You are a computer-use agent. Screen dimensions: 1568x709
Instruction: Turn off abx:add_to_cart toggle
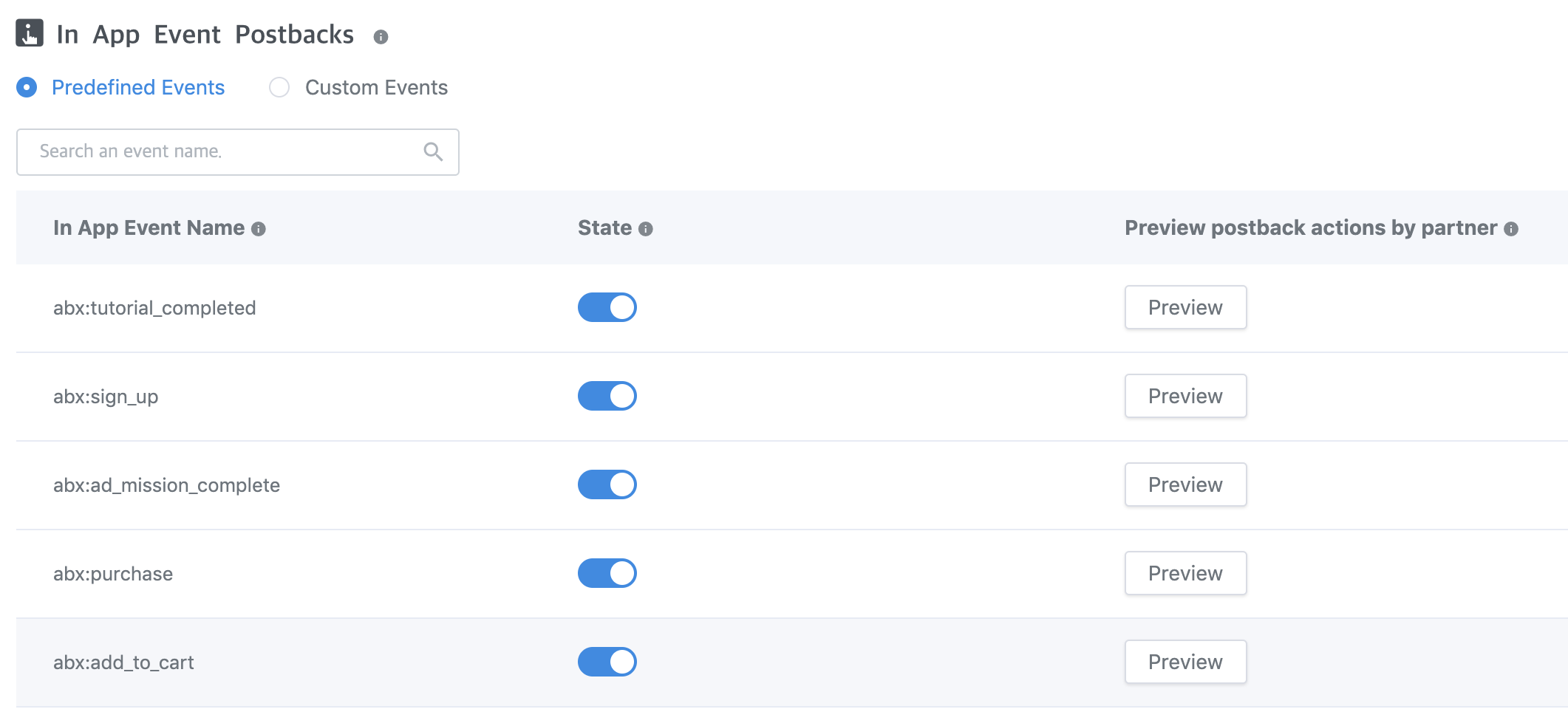coord(607,662)
